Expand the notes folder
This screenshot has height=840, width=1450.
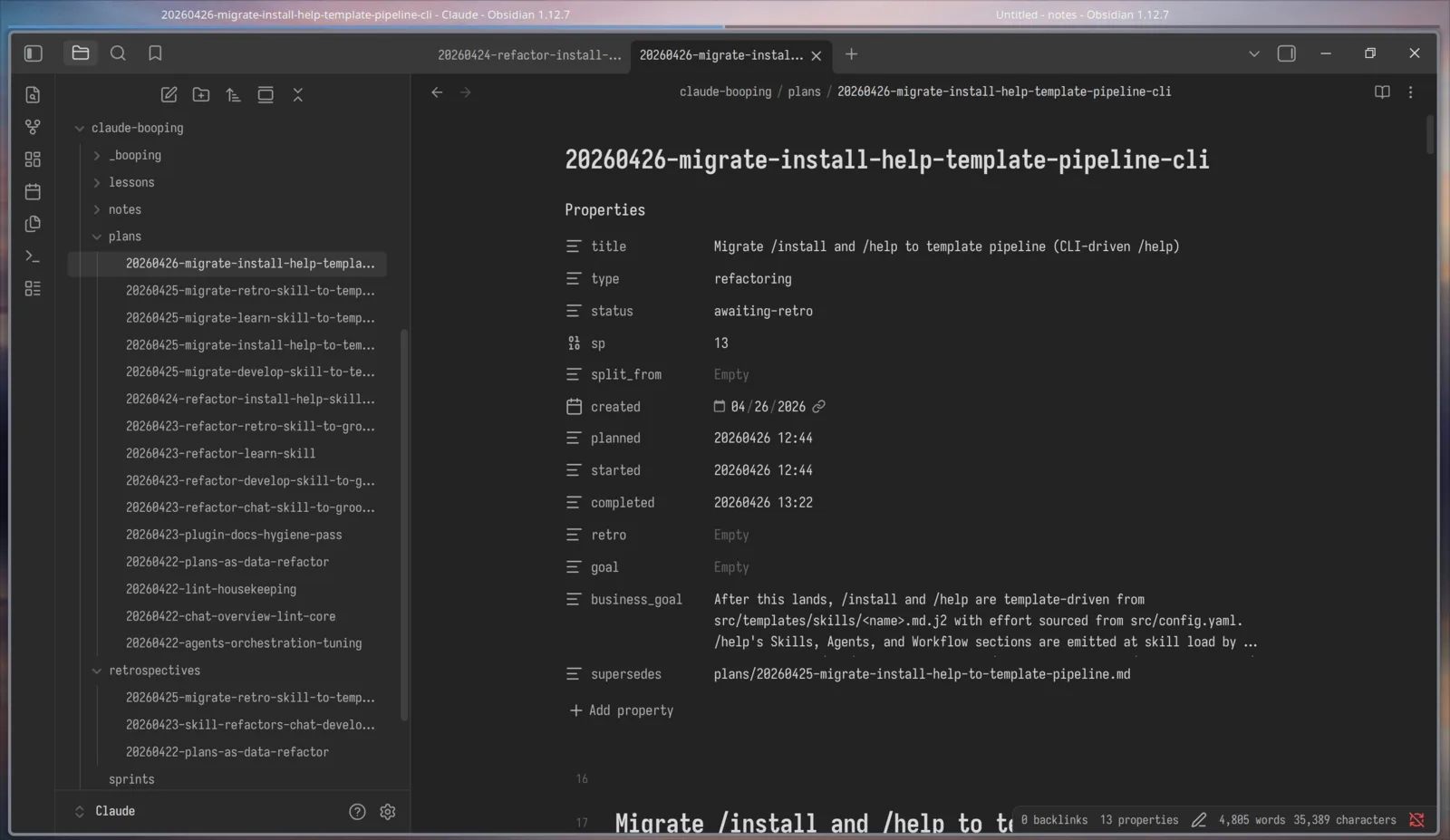(97, 210)
